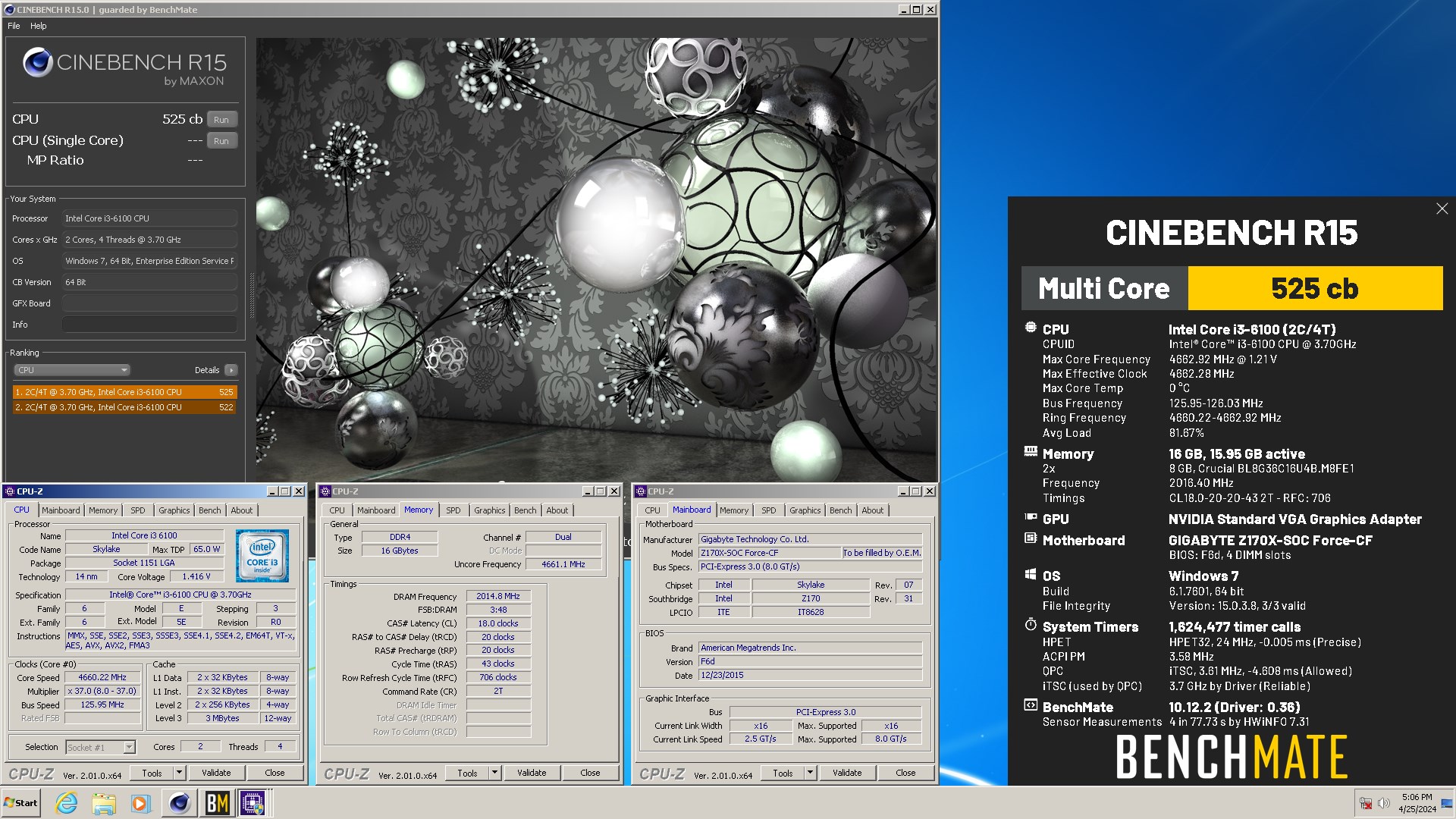The image size is (1456, 819).
Task: Click Close in Mainboard CPU-Z window
Action: click(x=905, y=773)
